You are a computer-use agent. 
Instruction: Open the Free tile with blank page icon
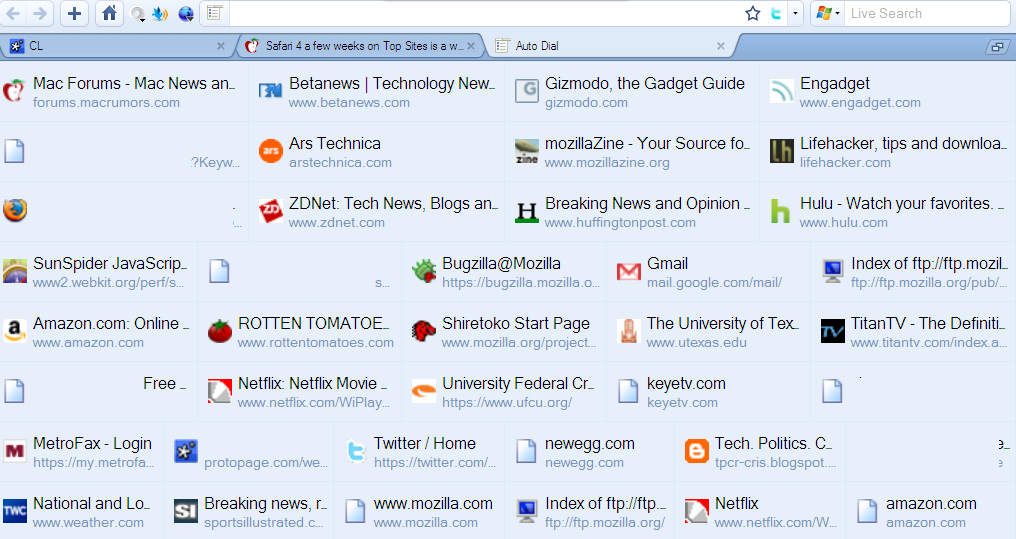[x=98, y=391]
